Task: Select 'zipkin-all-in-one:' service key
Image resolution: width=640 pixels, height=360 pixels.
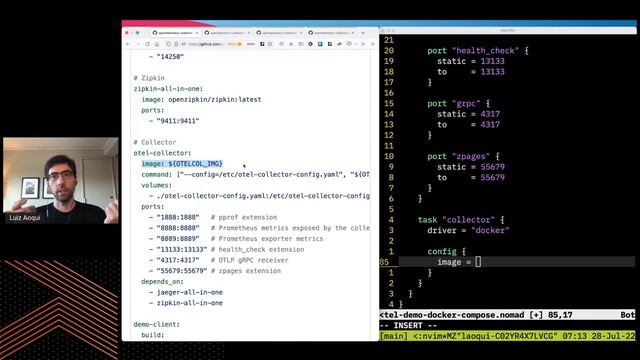Action: [x=168, y=89]
